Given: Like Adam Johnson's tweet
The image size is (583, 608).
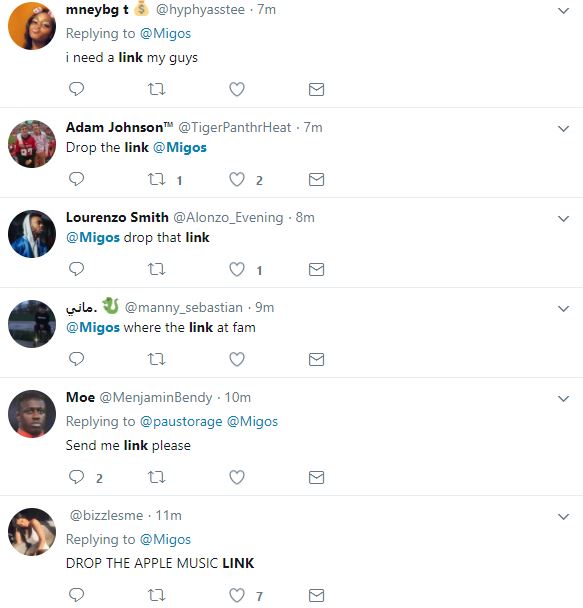Looking at the screenshot, I should click(x=237, y=179).
